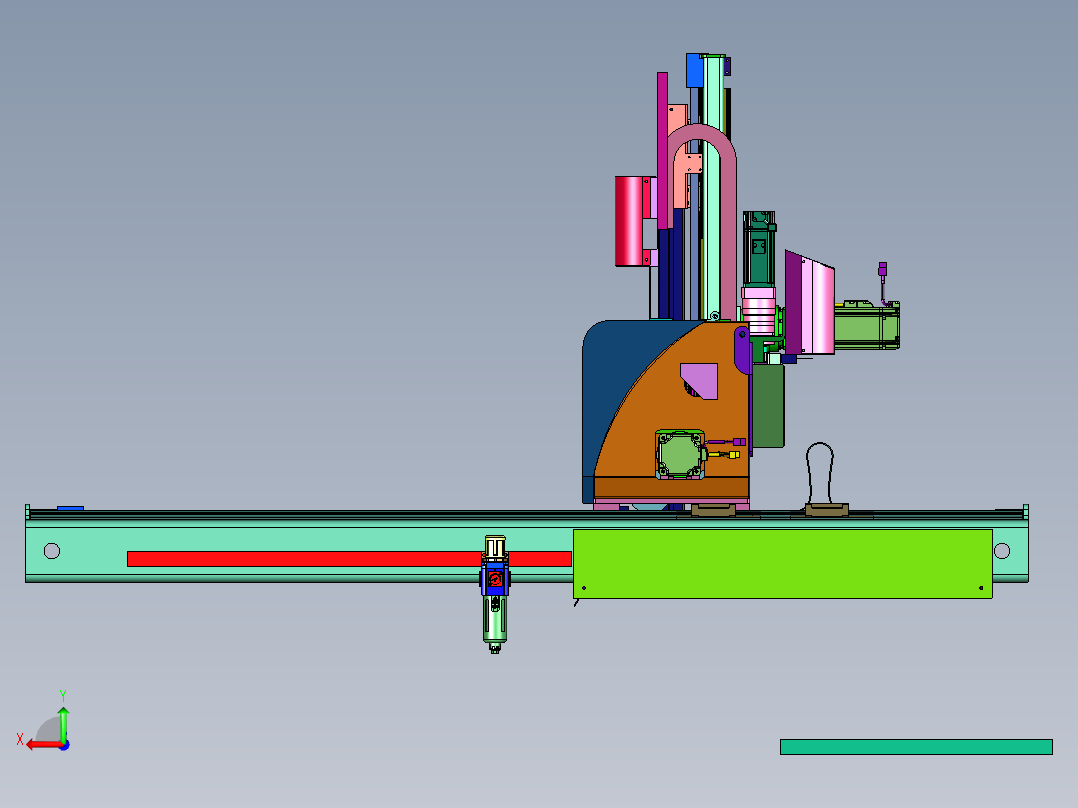
Task: Select the lime green cover plate
Action: click(x=782, y=564)
